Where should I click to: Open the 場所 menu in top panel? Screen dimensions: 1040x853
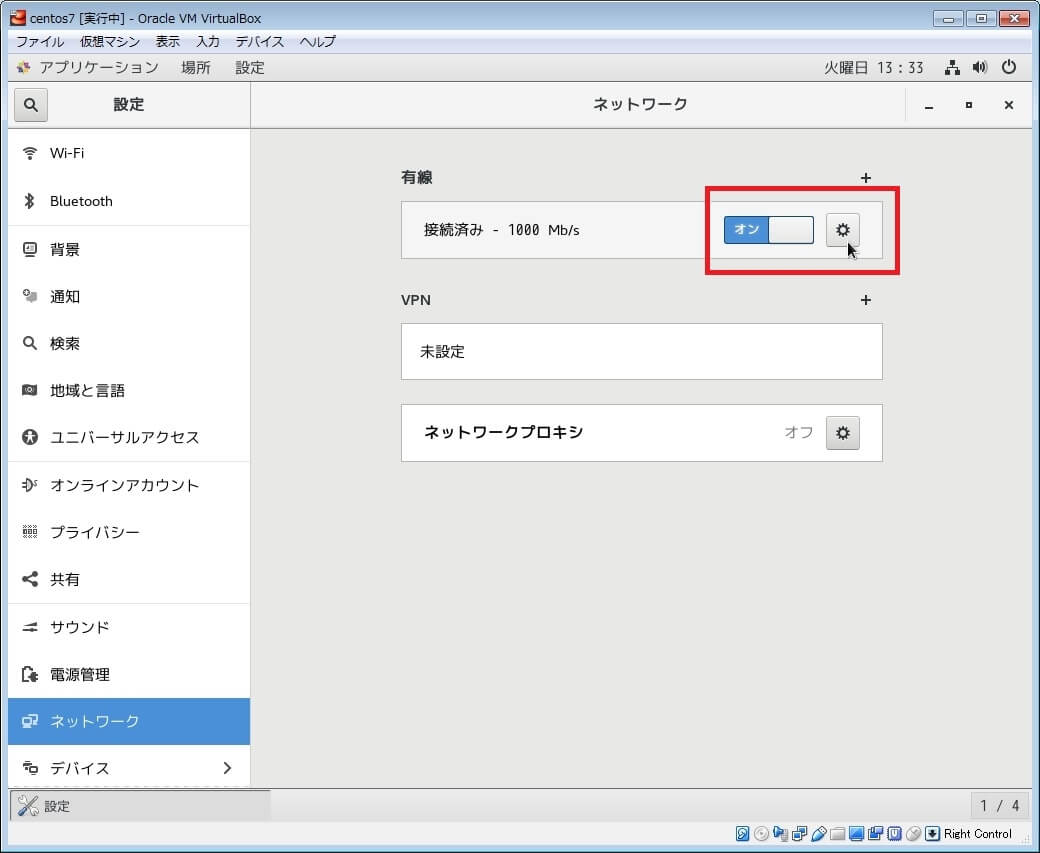tap(196, 68)
